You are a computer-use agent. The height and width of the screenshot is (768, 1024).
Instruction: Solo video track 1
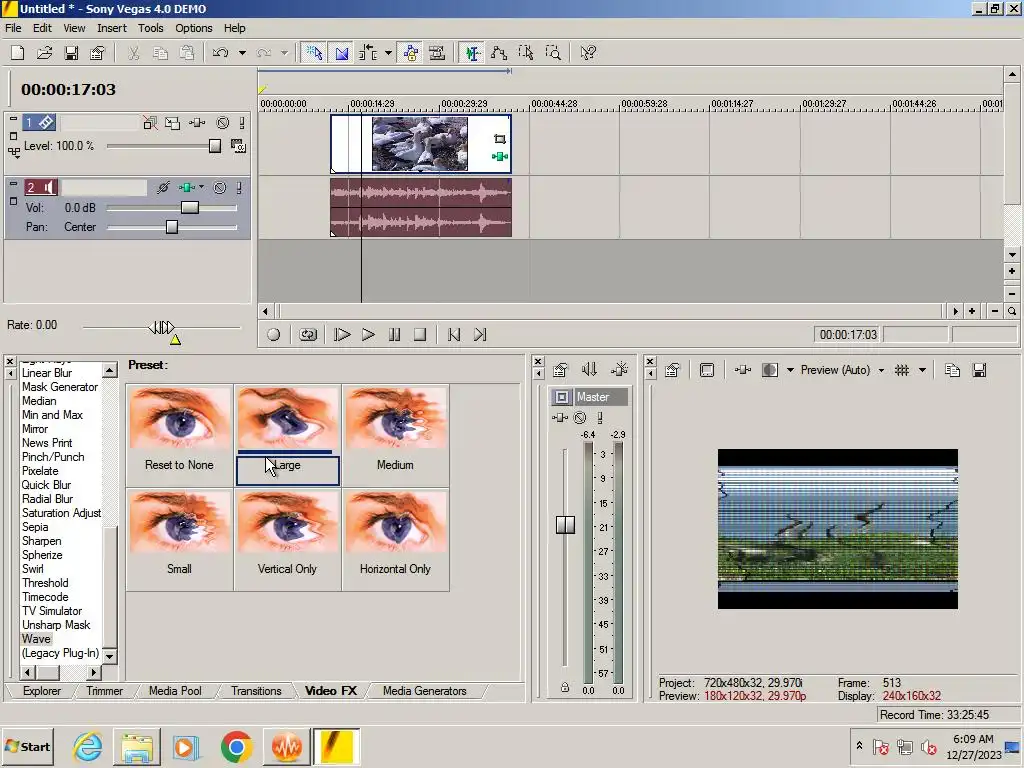click(242, 123)
